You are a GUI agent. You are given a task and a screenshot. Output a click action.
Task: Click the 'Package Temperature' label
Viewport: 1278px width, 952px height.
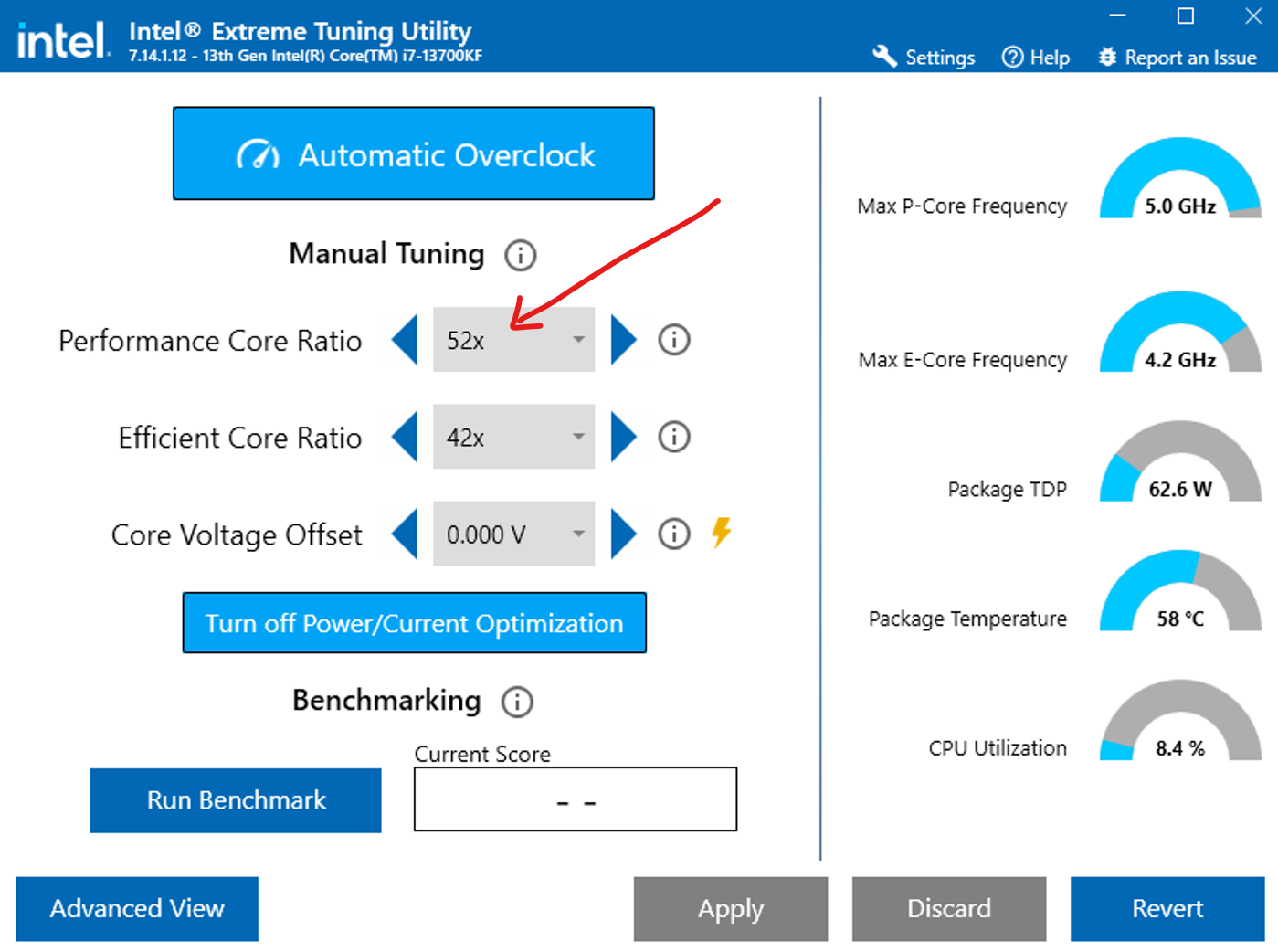point(967,619)
